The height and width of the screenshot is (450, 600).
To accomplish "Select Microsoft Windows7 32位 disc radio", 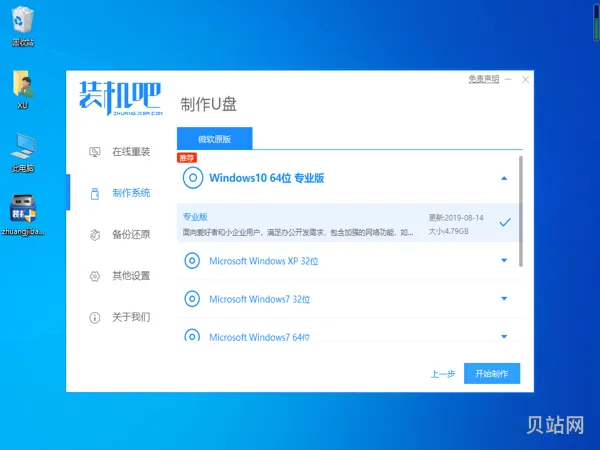I will tap(192, 298).
